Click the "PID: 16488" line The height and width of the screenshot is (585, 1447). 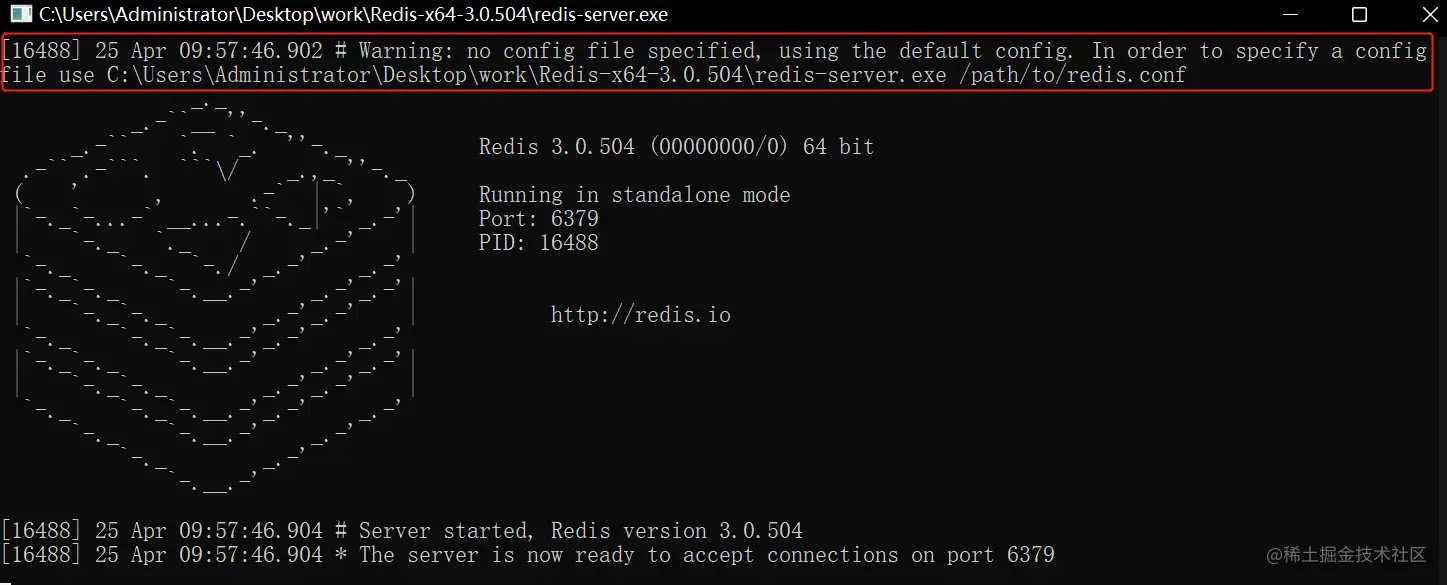pos(538,243)
